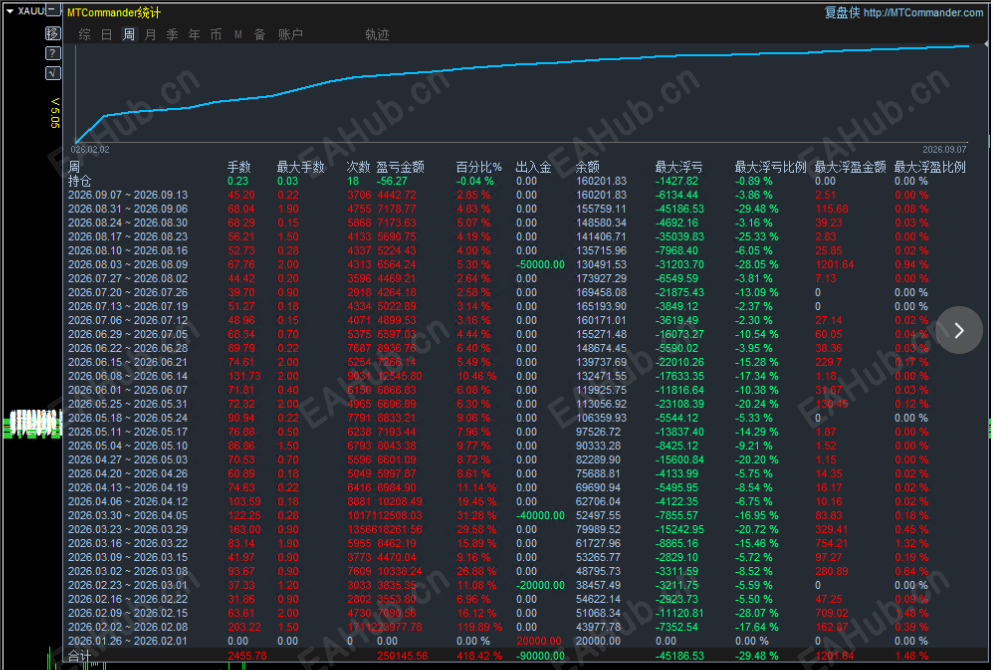Click the 出入金 column header
The image size is (993, 670).
[x=533, y=167]
